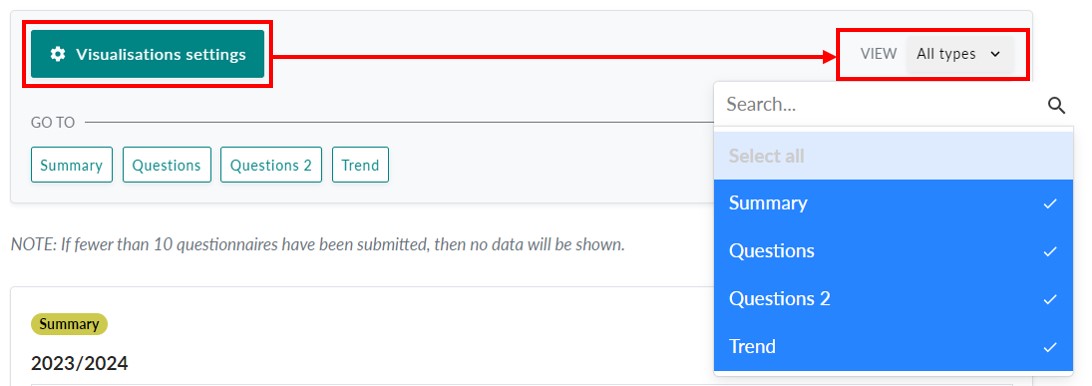Toggle the Questions 2 option in the dropdown
The height and width of the screenshot is (386, 1092).
(894, 299)
